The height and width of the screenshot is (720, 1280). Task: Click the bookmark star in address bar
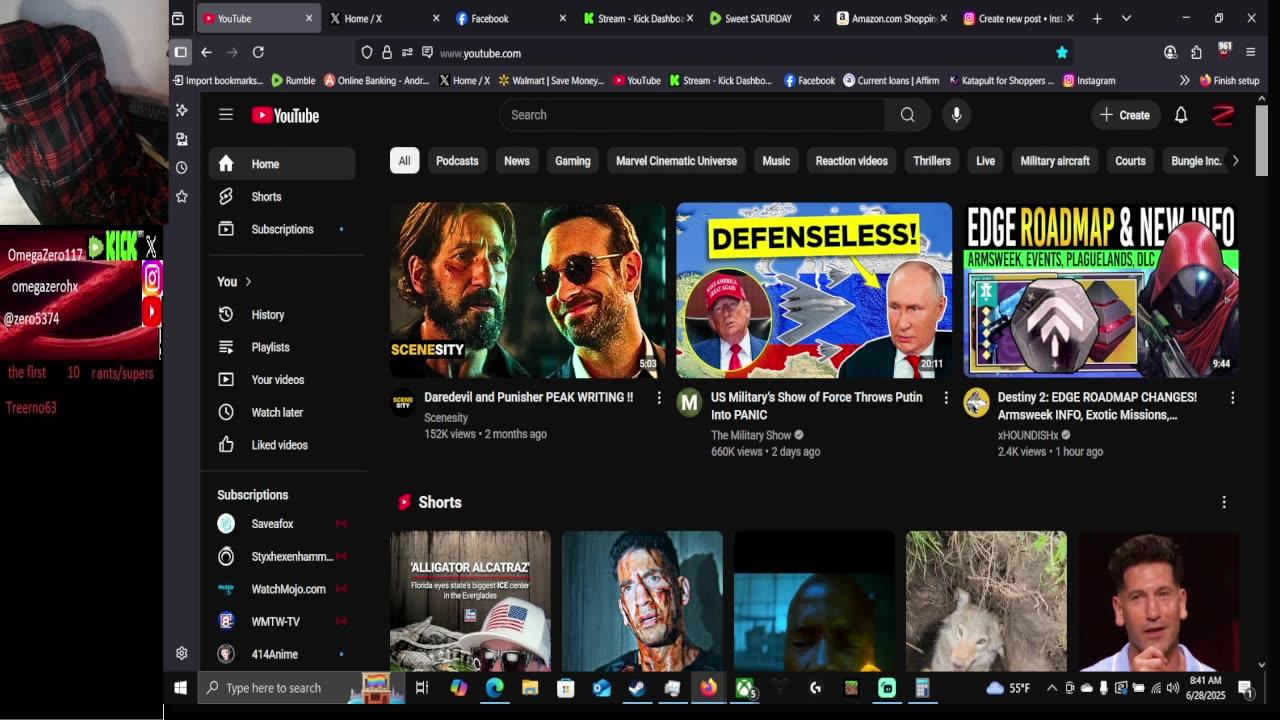click(x=1062, y=53)
